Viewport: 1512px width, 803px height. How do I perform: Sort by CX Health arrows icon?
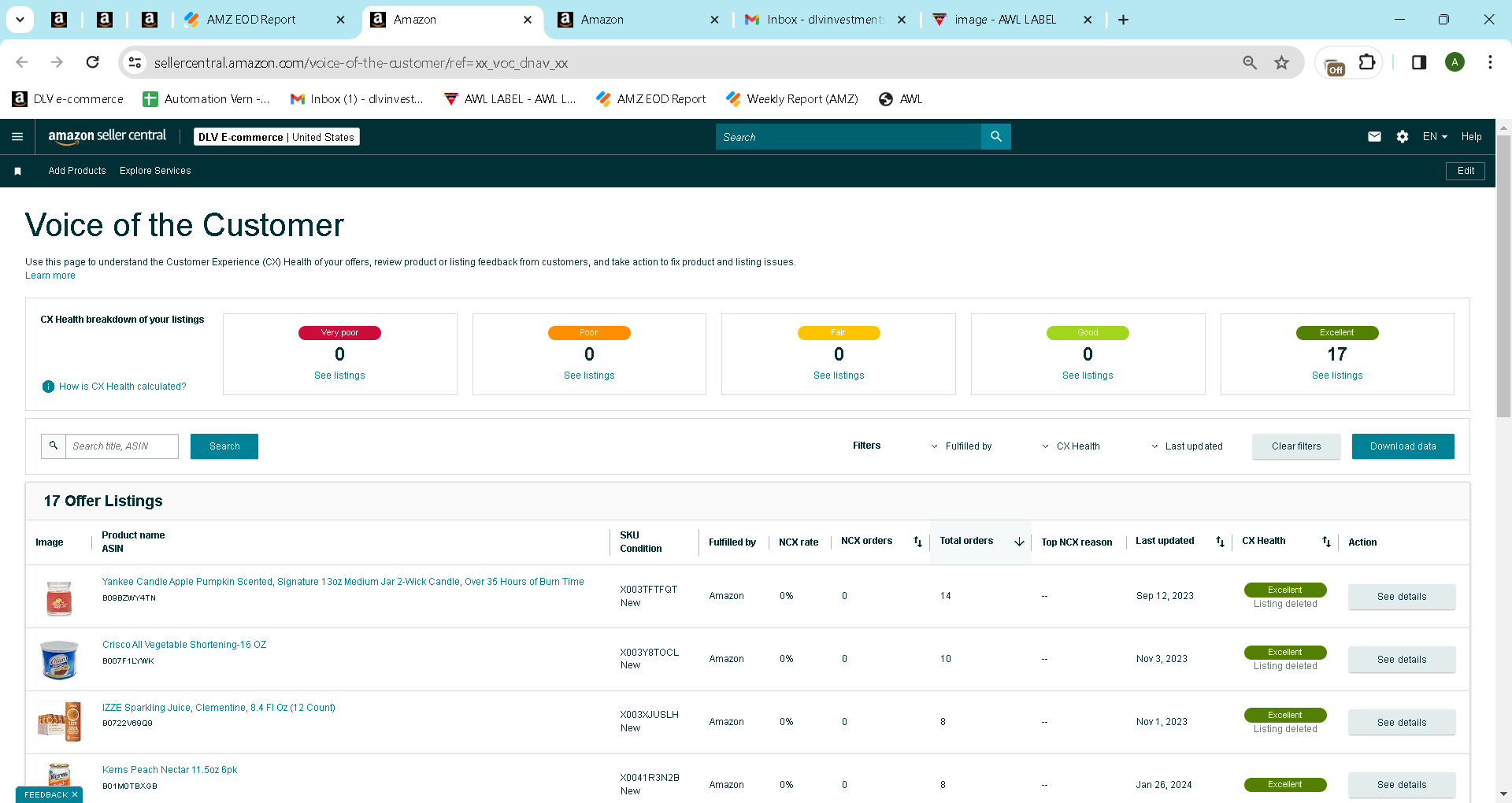(1326, 542)
